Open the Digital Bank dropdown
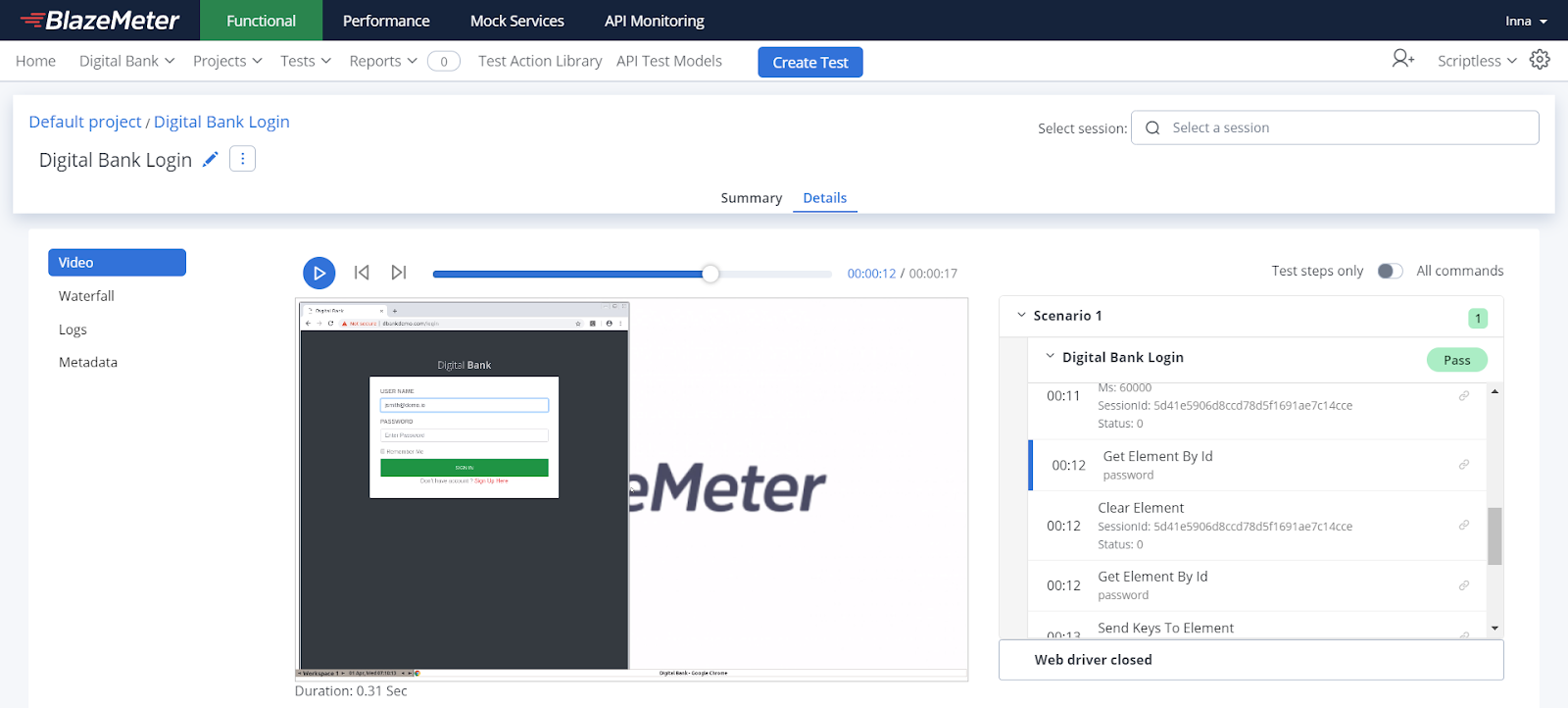The height and width of the screenshot is (708, 1568). tap(126, 61)
